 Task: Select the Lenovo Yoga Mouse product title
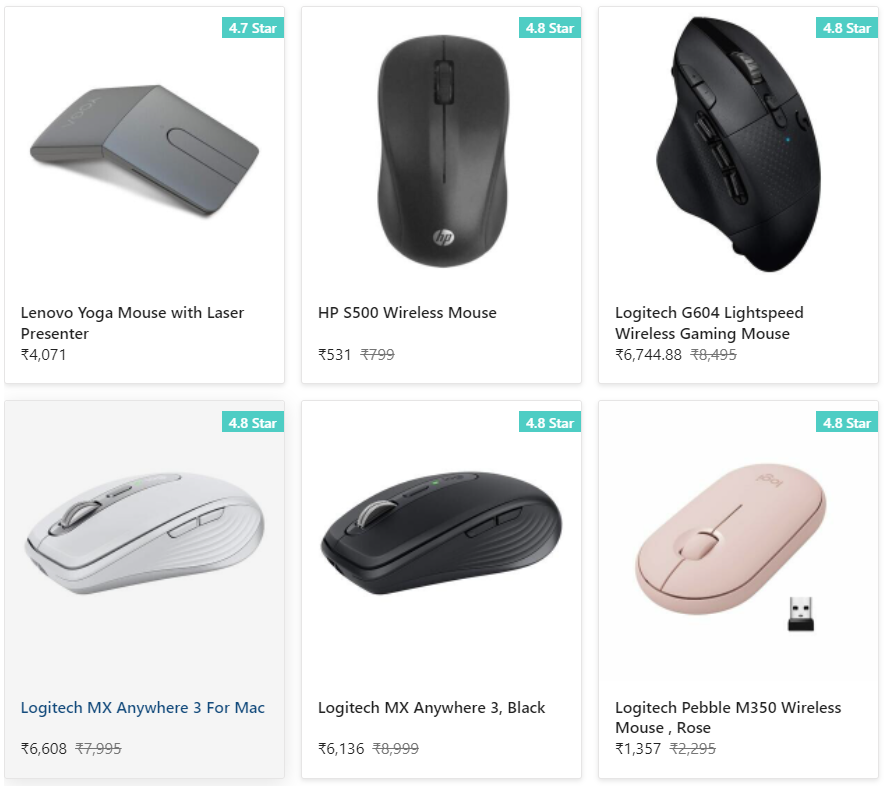tap(132, 322)
